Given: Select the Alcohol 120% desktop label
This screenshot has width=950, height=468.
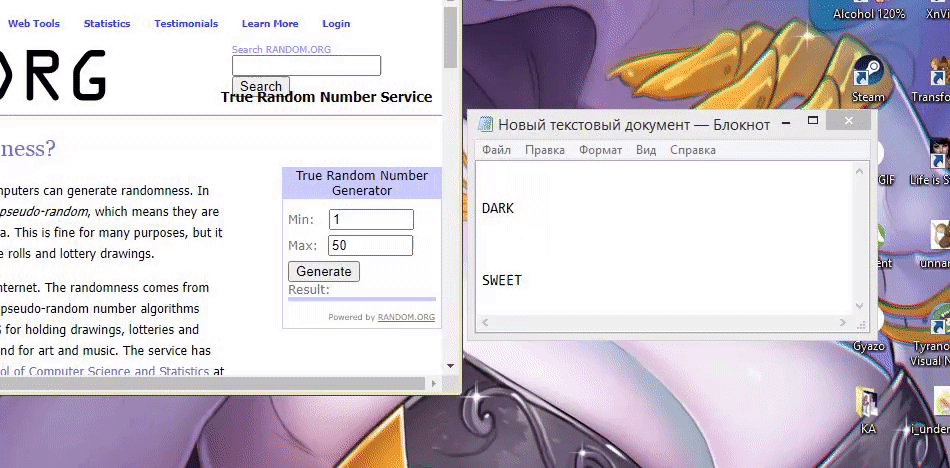Looking at the screenshot, I should point(869,14).
